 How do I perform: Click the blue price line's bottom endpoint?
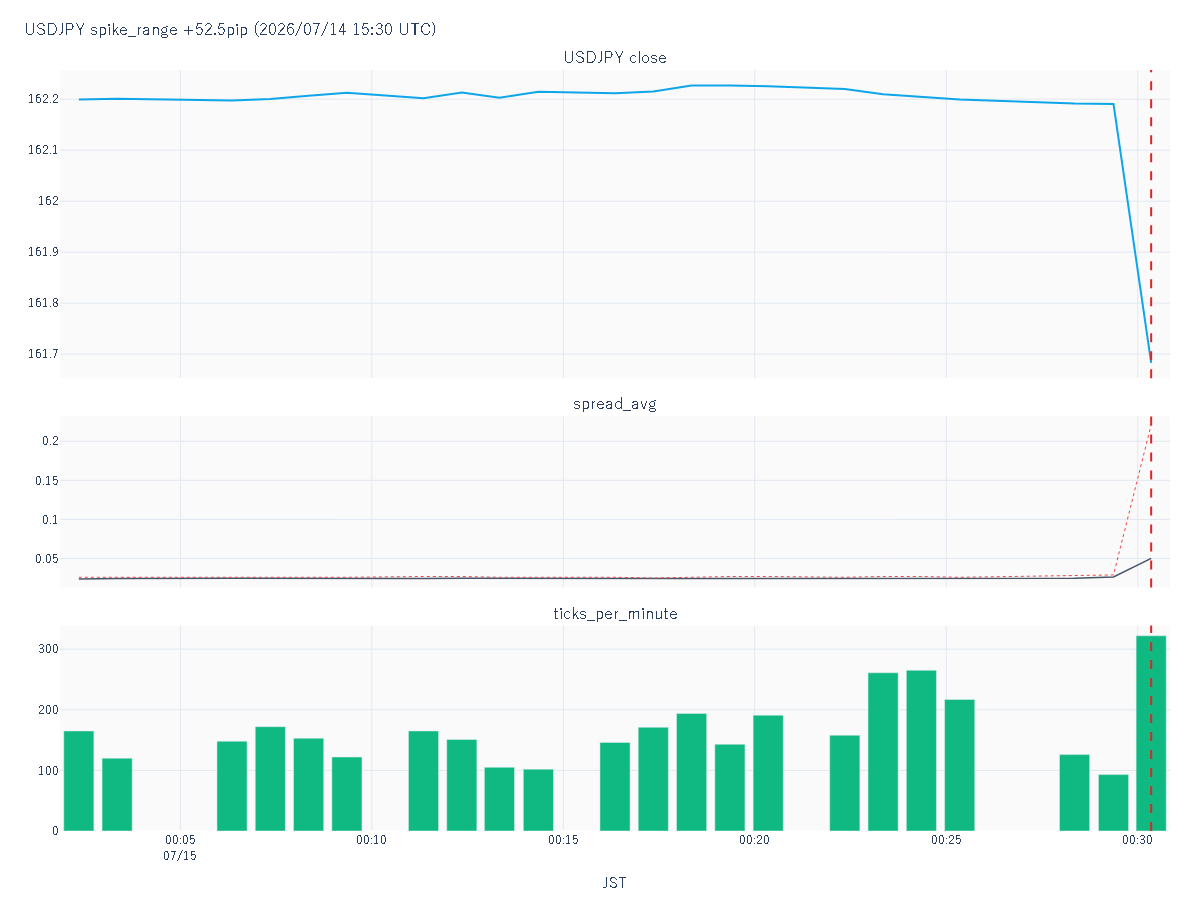coord(1151,360)
